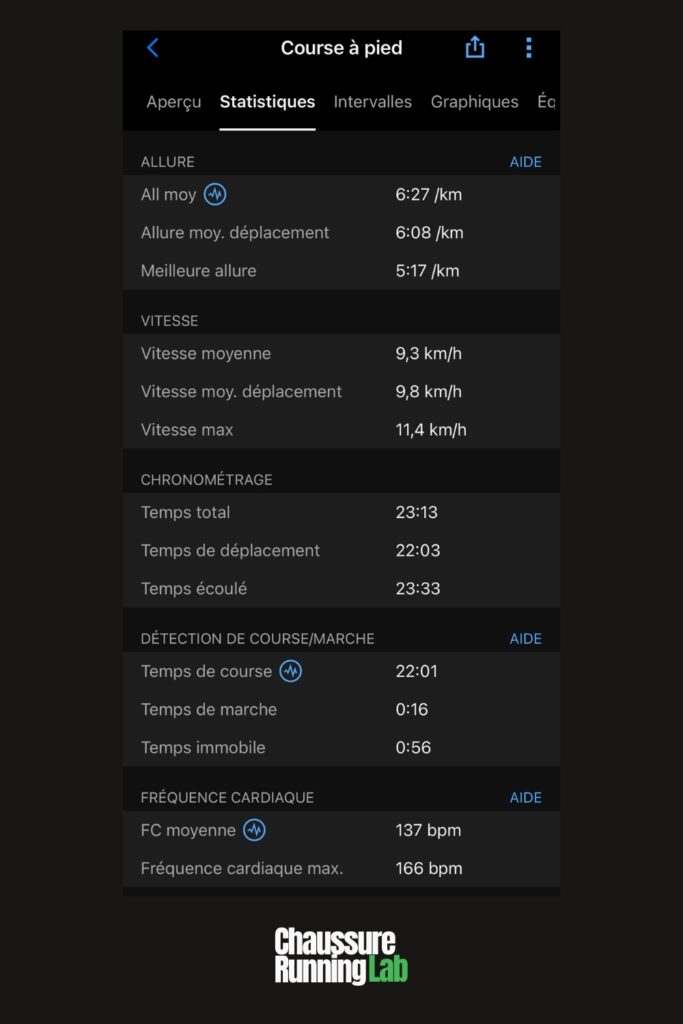683x1024 pixels.
Task: Tap the insight icon beside All moy
Action: [215, 194]
